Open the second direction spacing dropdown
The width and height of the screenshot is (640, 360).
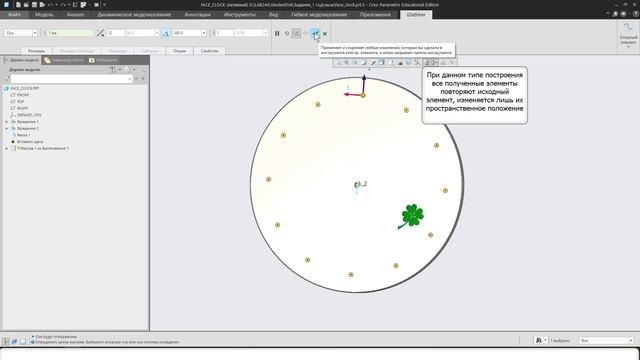[265, 33]
